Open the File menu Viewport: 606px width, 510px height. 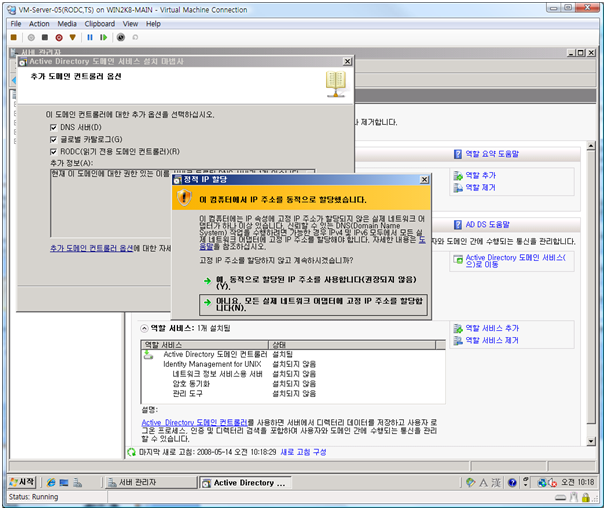click(16, 24)
